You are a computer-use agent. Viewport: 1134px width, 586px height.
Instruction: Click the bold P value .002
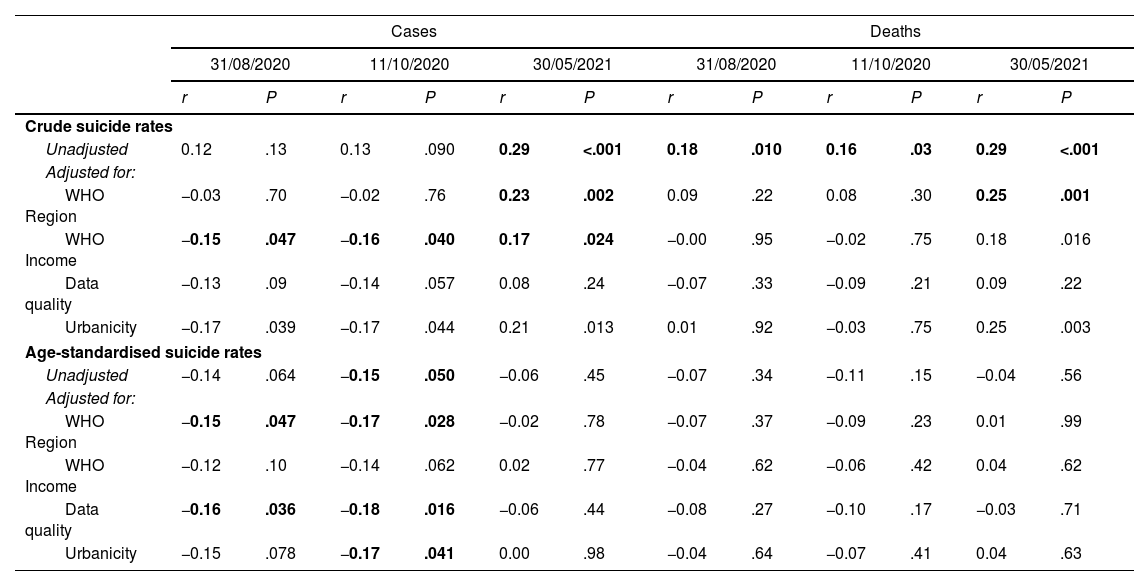pos(598,195)
